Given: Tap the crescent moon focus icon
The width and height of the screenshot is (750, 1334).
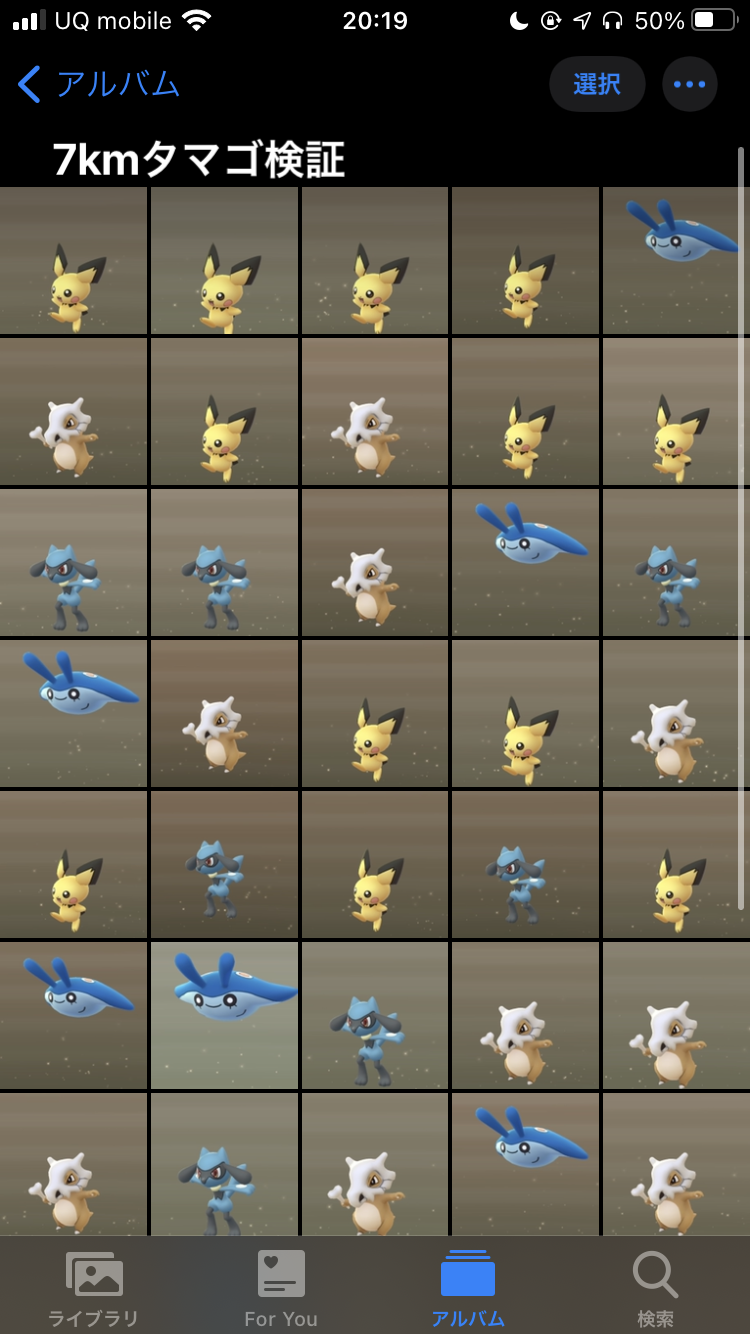Looking at the screenshot, I should pos(518,21).
